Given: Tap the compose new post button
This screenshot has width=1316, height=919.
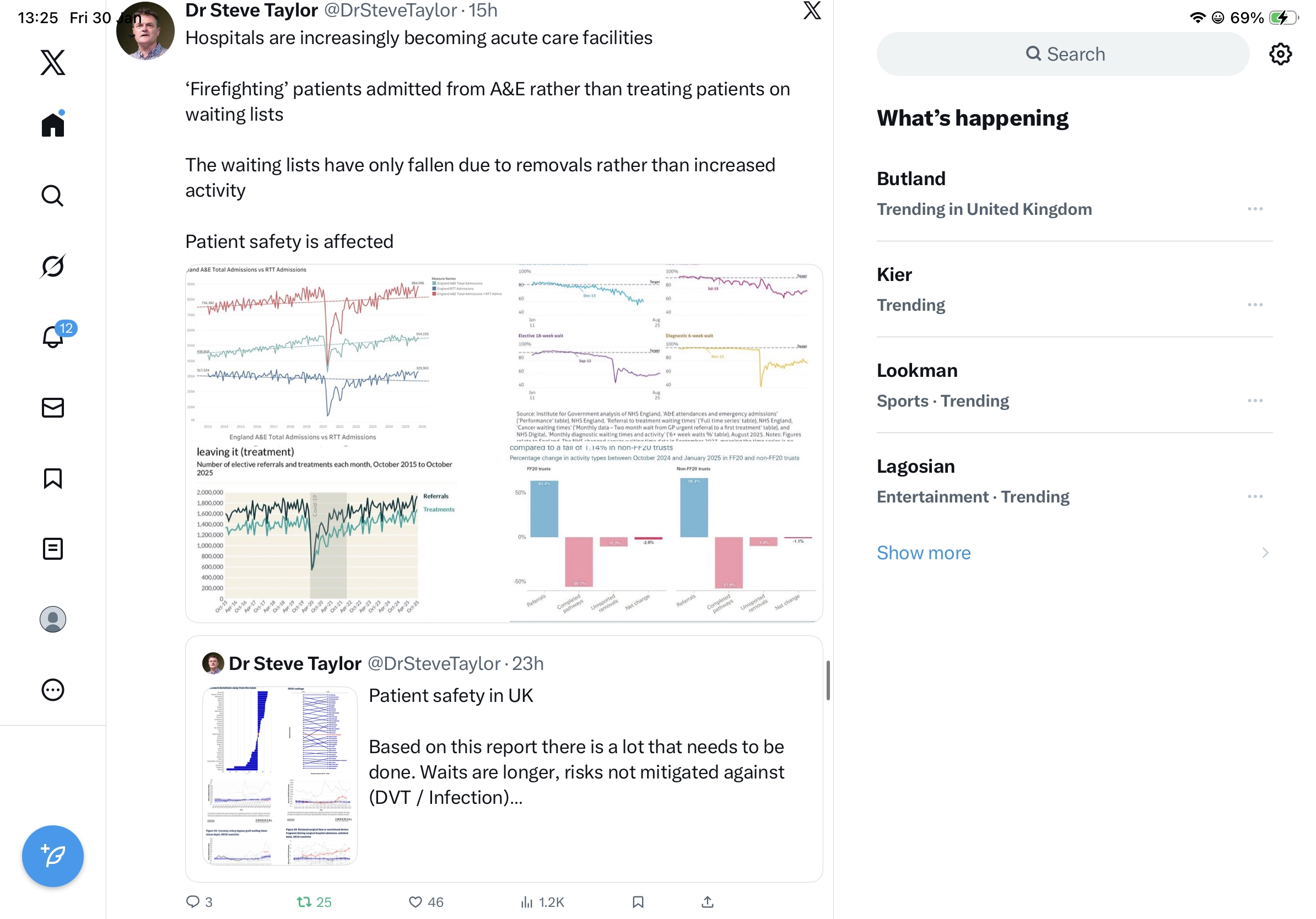Looking at the screenshot, I should pyautogui.click(x=53, y=856).
